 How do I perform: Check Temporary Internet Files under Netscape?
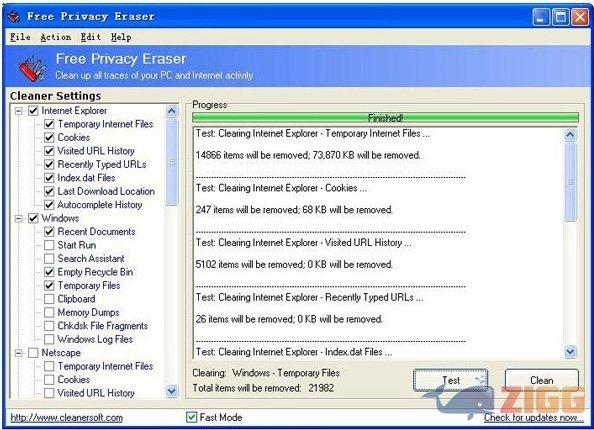point(49,366)
